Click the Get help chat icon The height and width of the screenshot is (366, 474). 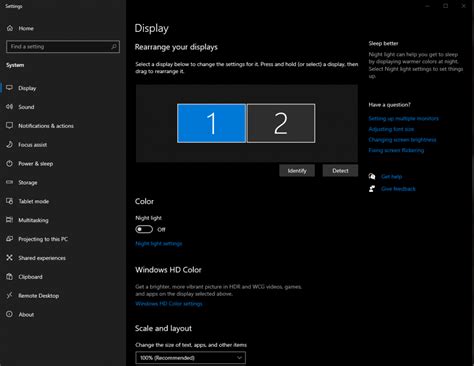[x=372, y=176]
